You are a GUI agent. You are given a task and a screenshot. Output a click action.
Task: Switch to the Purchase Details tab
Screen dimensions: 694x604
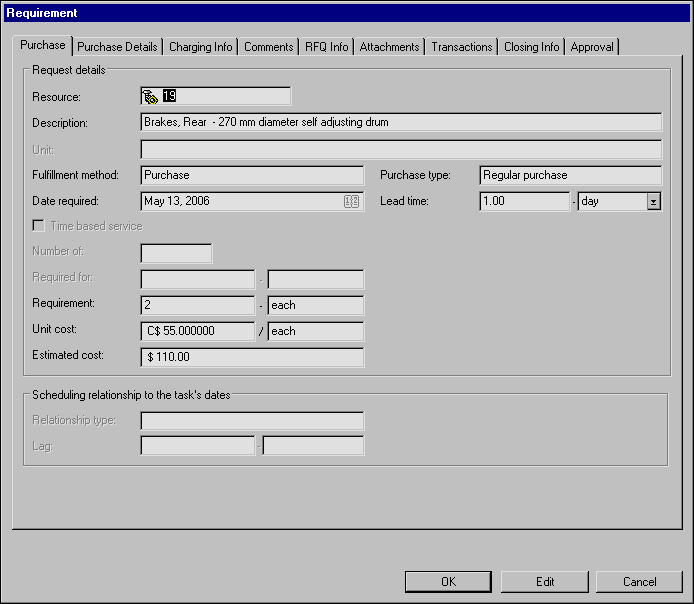point(117,47)
